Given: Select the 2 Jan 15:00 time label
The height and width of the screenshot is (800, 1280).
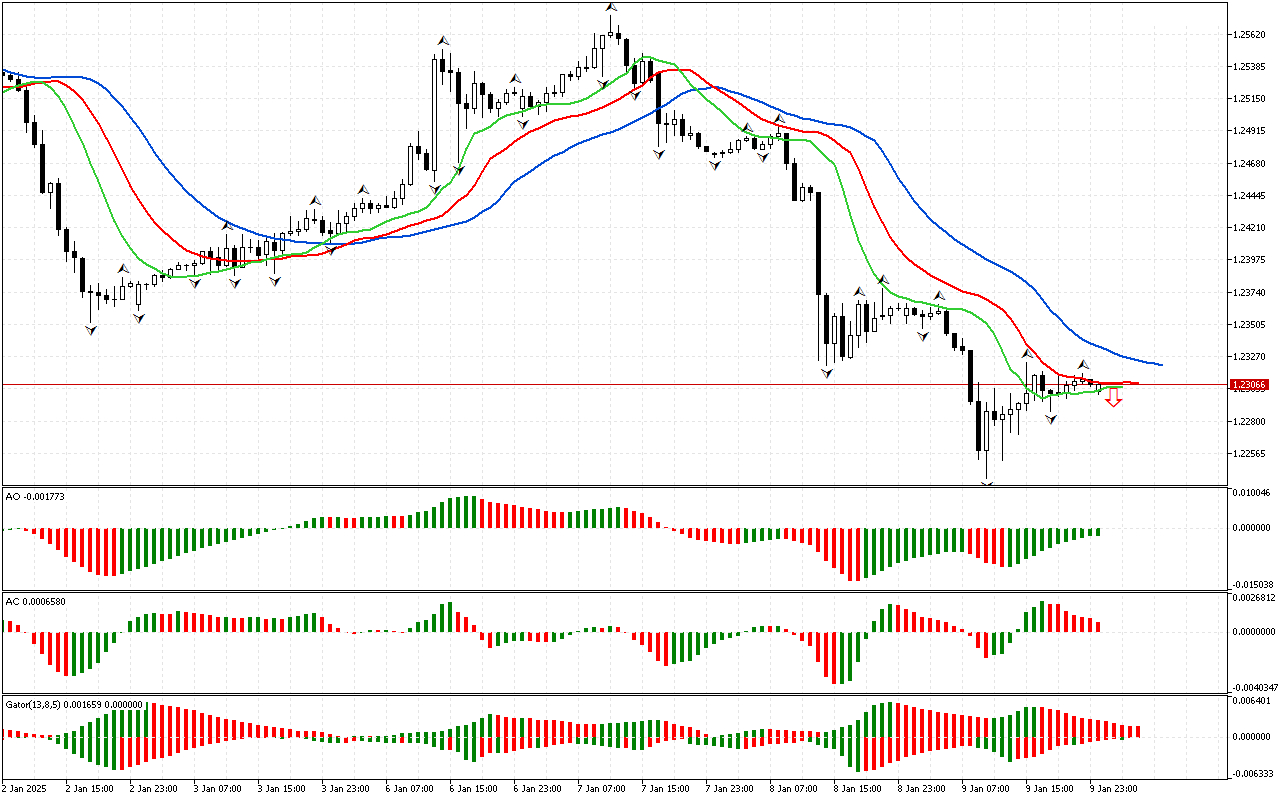Looking at the screenshot, I should point(89,788).
